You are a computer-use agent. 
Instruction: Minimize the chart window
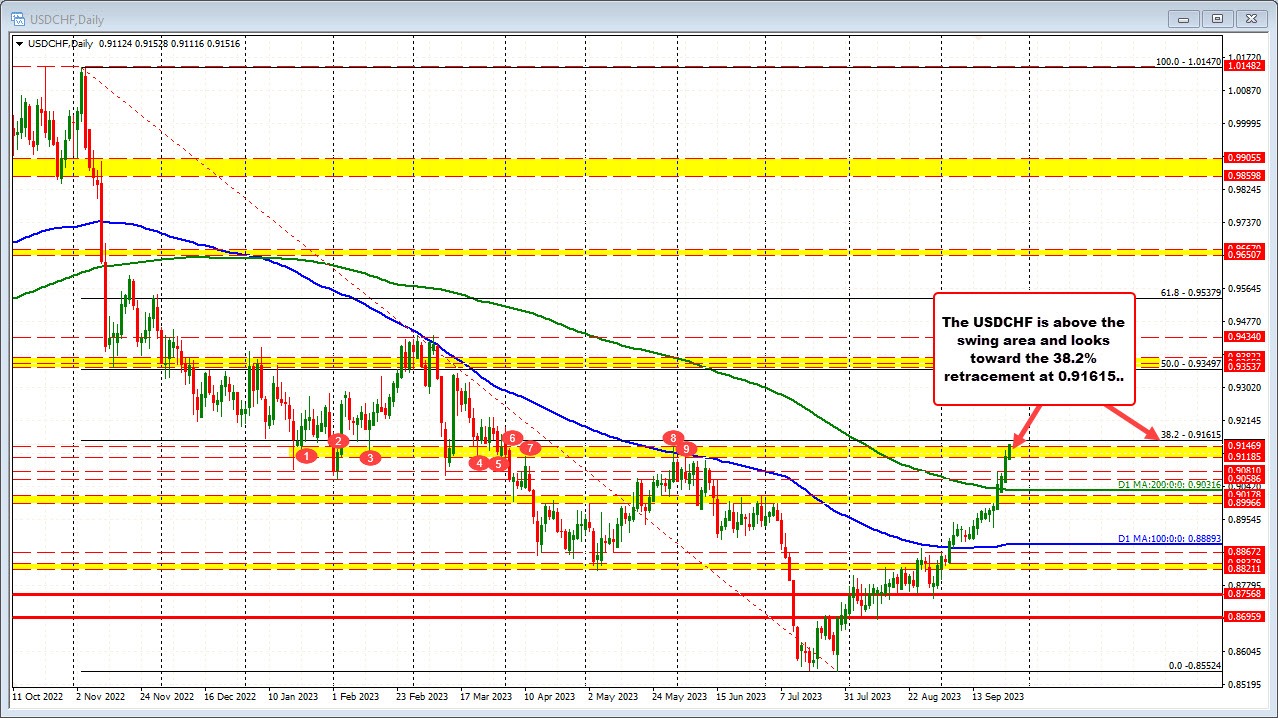[x=1182, y=18]
